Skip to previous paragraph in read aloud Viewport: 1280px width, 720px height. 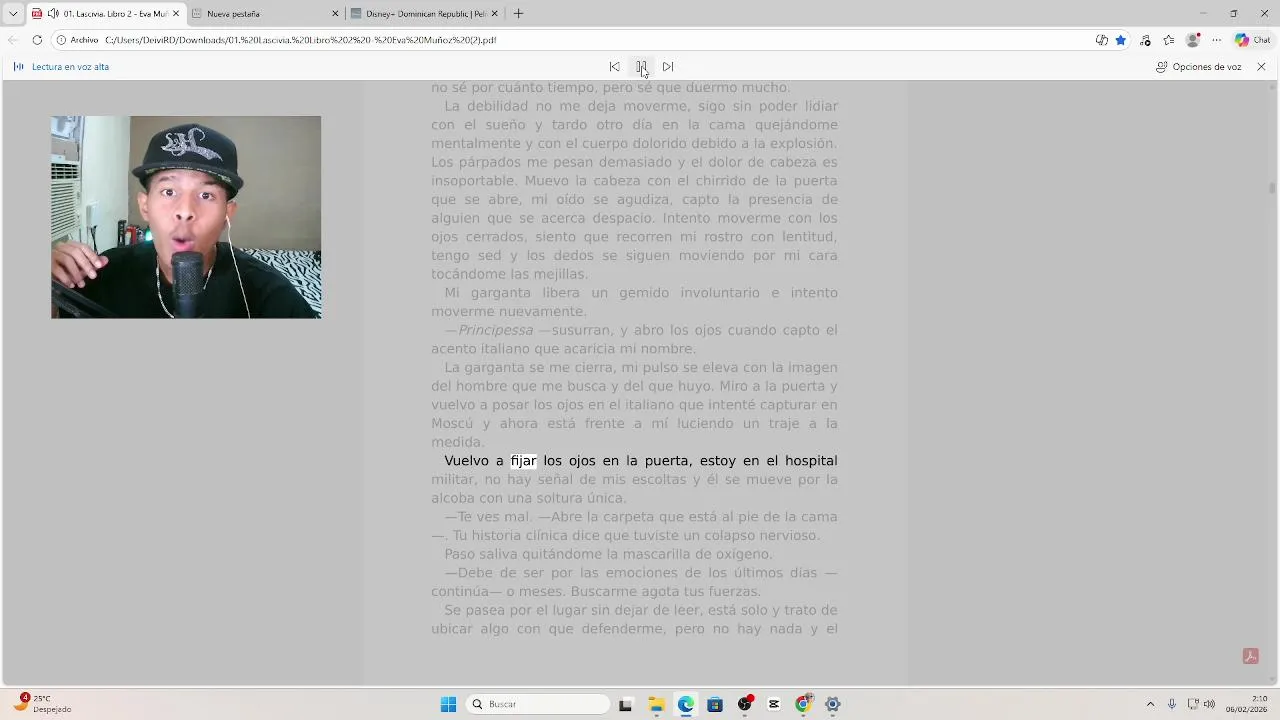tap(614, 66)
